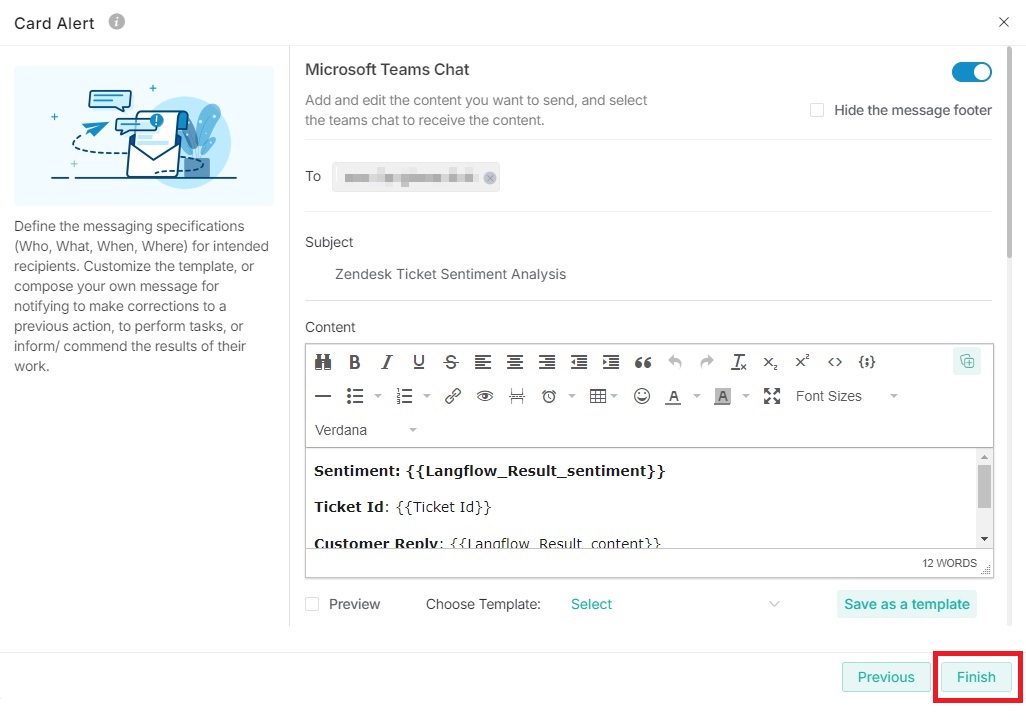The width and height of the screenshot is (1026, 723).
Task: Check Hide the message footer
Action: 817,110
